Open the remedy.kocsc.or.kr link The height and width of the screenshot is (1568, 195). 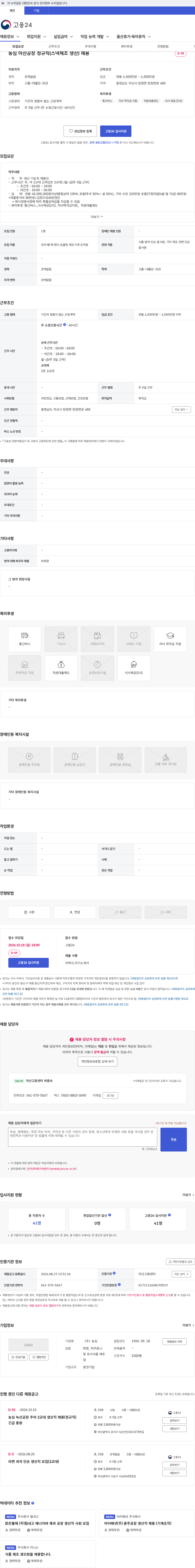tap(52, 1169)
